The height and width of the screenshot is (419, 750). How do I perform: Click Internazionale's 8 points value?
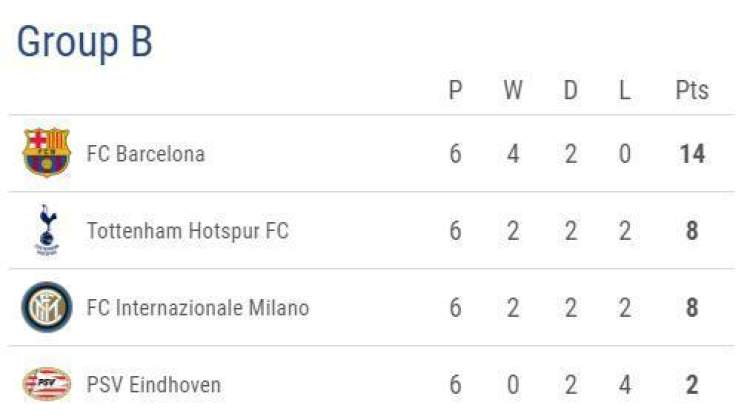click(692, 308)
